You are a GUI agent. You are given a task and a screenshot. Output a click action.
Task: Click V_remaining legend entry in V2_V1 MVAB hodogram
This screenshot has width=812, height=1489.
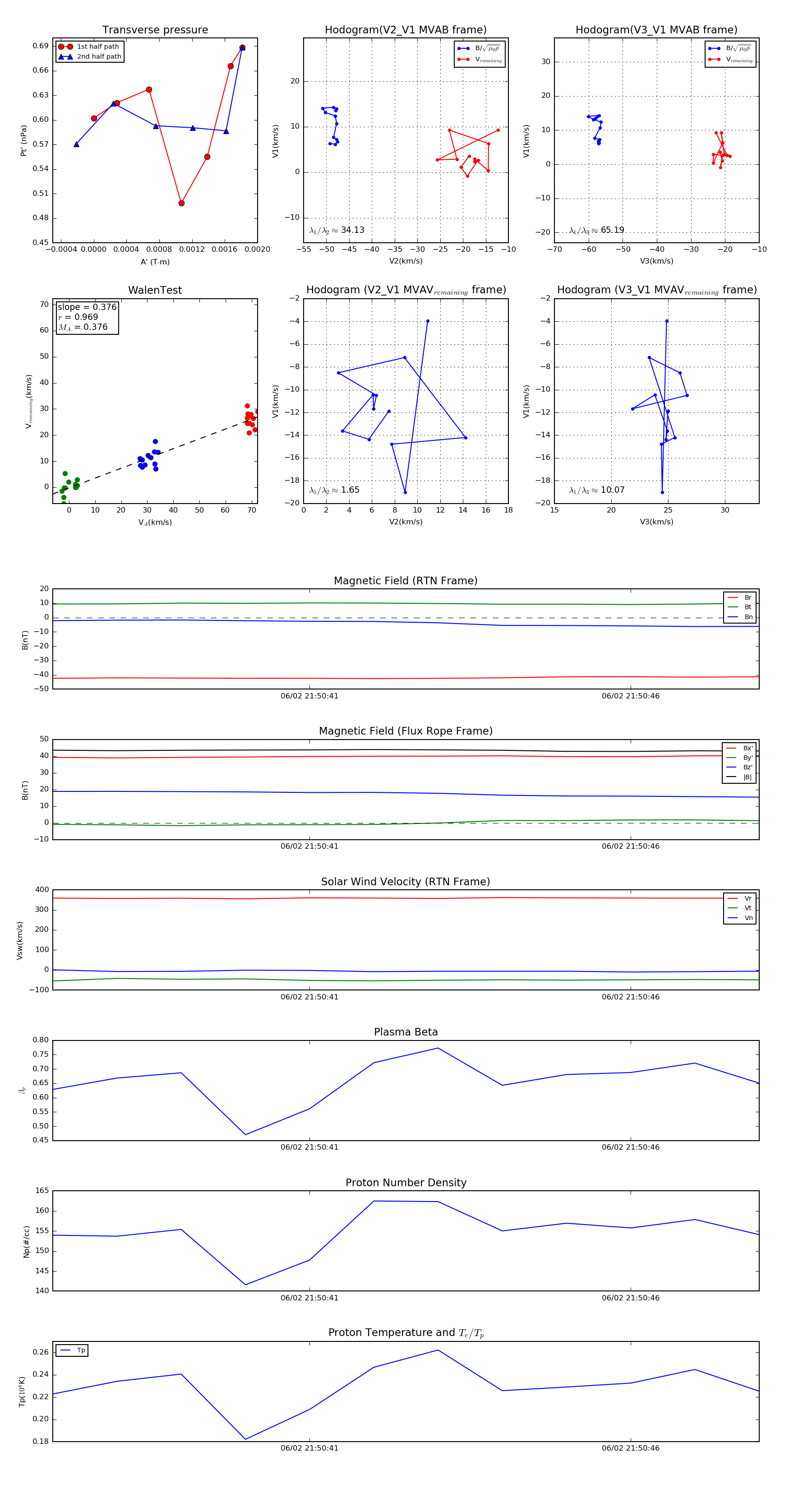480,60
